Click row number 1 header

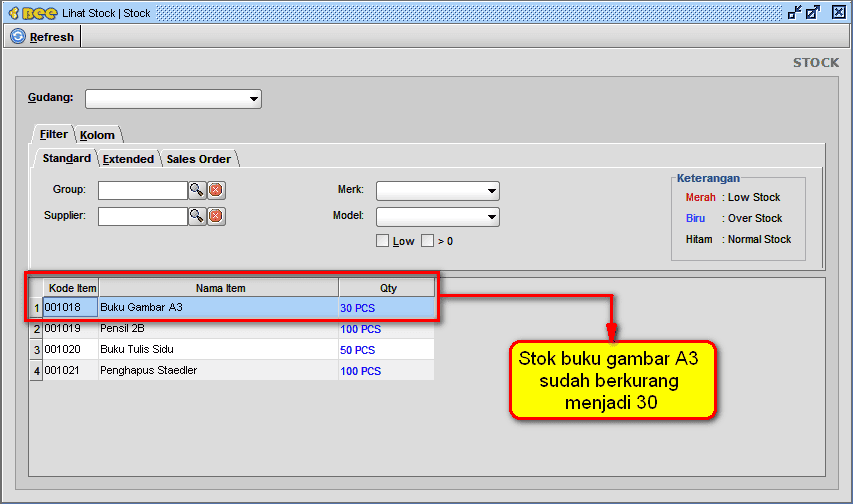(36, 308)
